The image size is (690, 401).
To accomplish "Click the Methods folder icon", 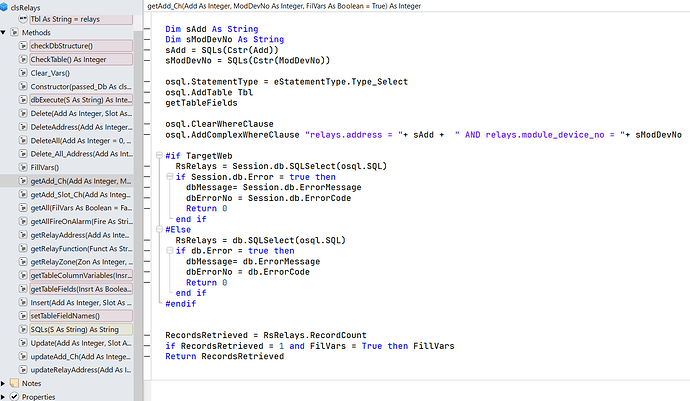I will [12, 33].
